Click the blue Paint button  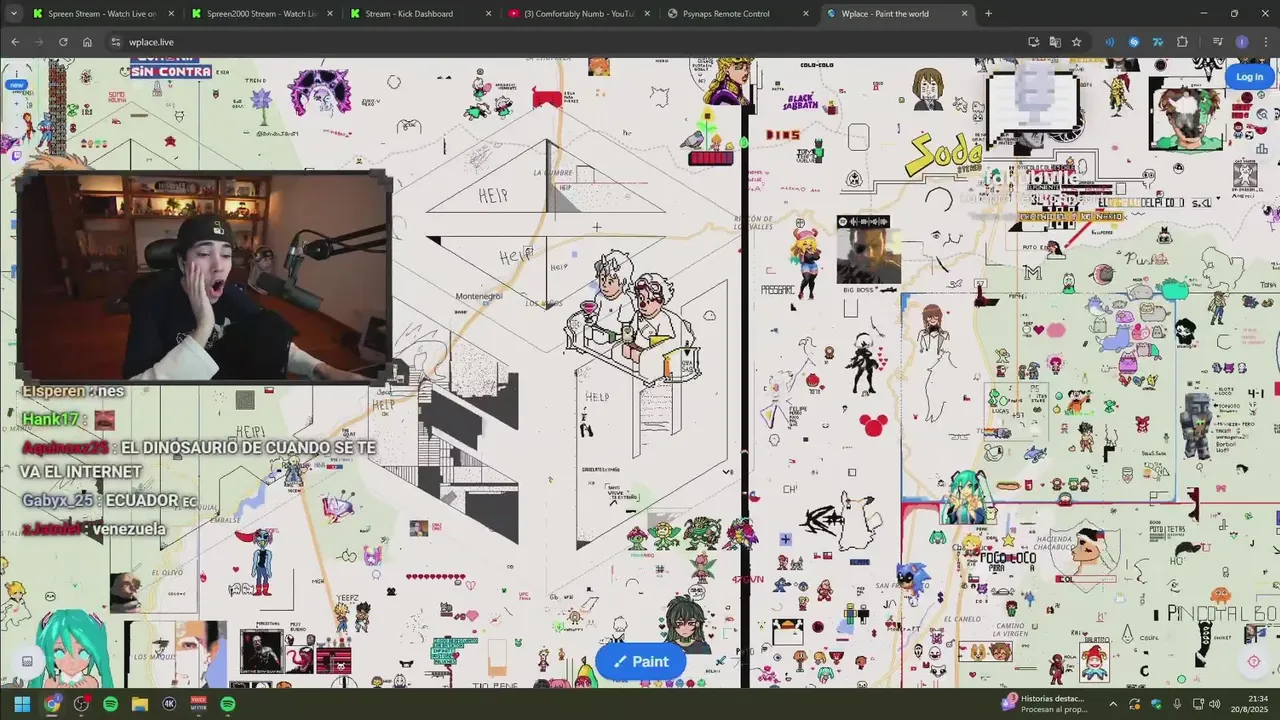[x=640, y=661]
